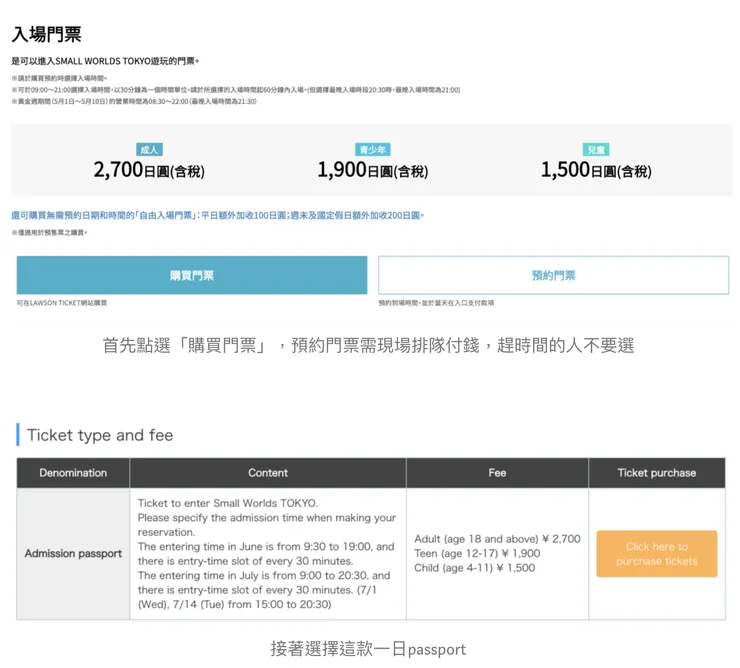Click the 'Adult (age 18 and above) ¥ 2,700' line
Image resolution: width=740 pixels, height=668 pixels.
tap(497, 539)
